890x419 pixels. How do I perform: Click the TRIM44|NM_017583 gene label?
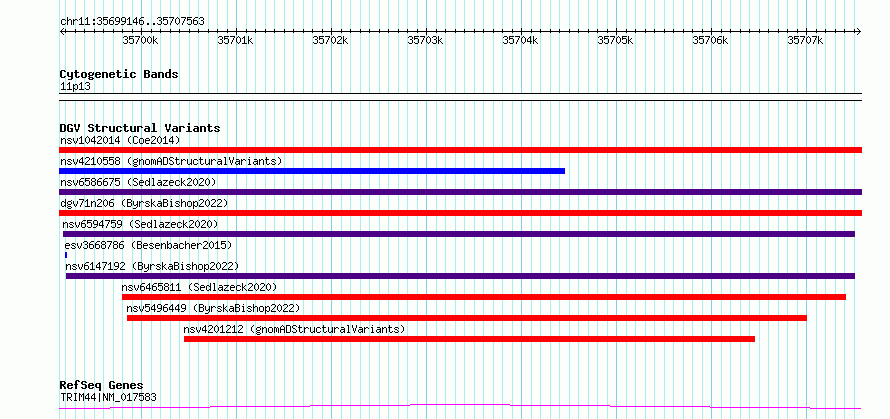point(108,397)
